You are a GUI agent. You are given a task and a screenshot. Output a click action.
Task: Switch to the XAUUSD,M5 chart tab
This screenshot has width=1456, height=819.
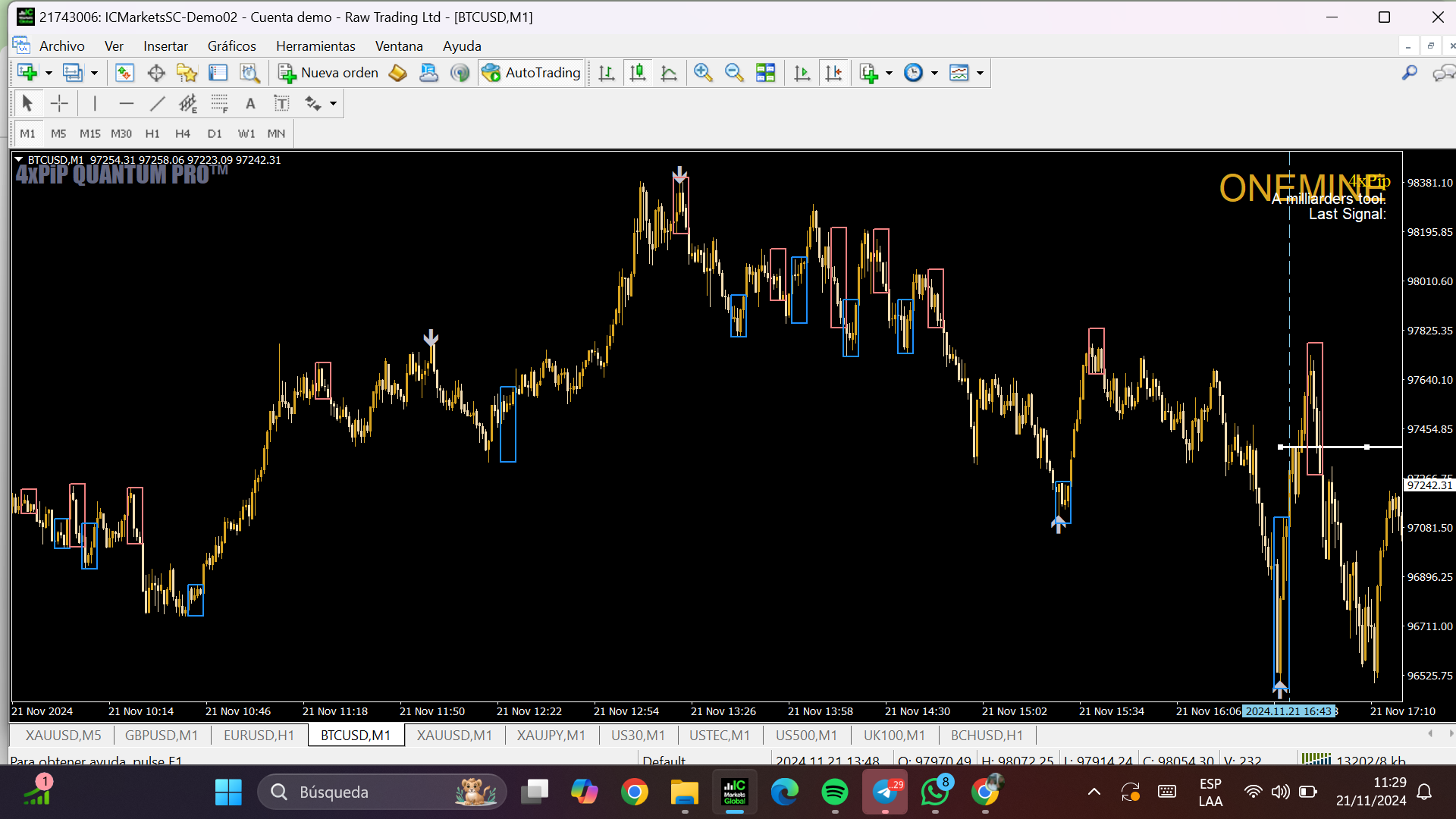point(63,735)
